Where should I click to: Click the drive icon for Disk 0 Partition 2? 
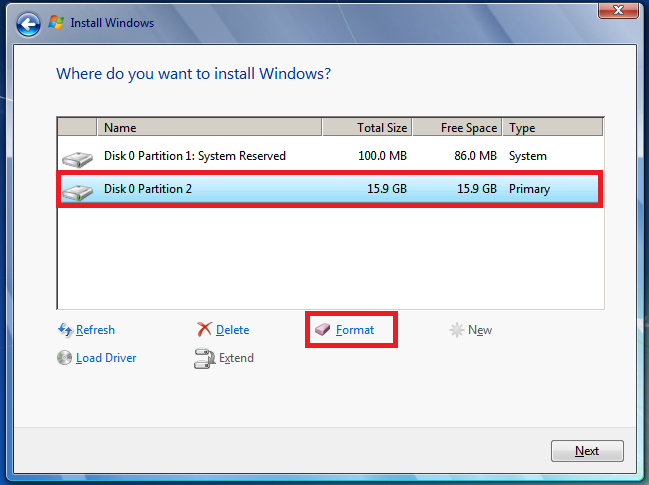tap(77, 192)
